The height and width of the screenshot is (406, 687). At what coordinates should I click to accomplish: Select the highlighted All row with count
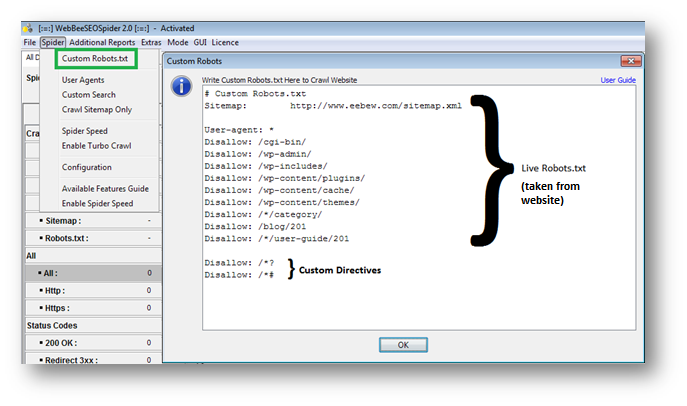[93, 273]
